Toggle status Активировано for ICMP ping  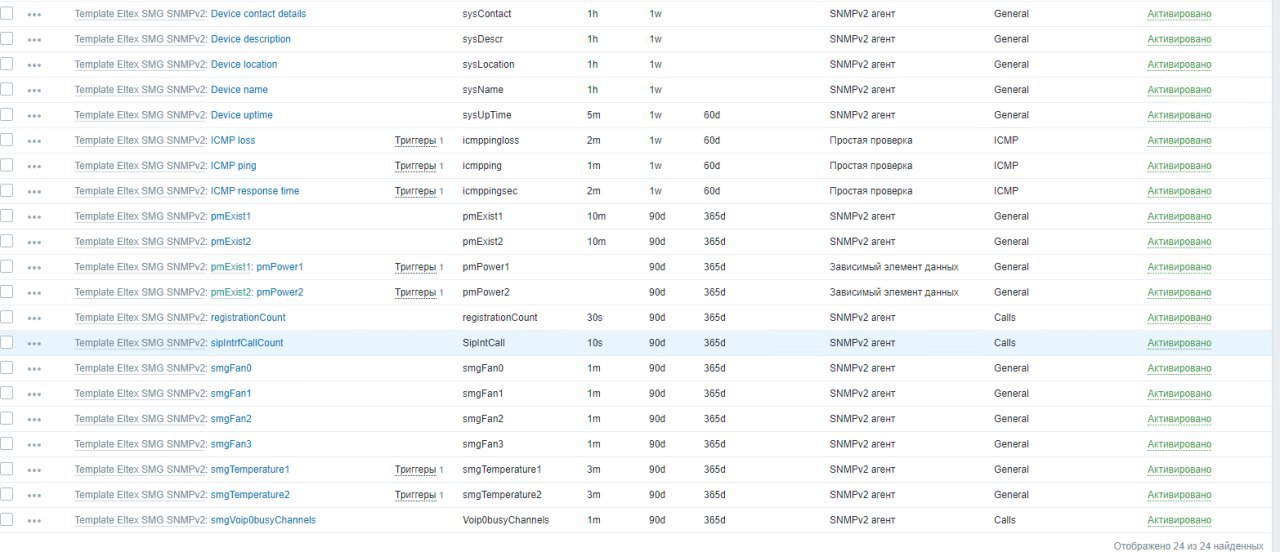tap(1179, 166)
